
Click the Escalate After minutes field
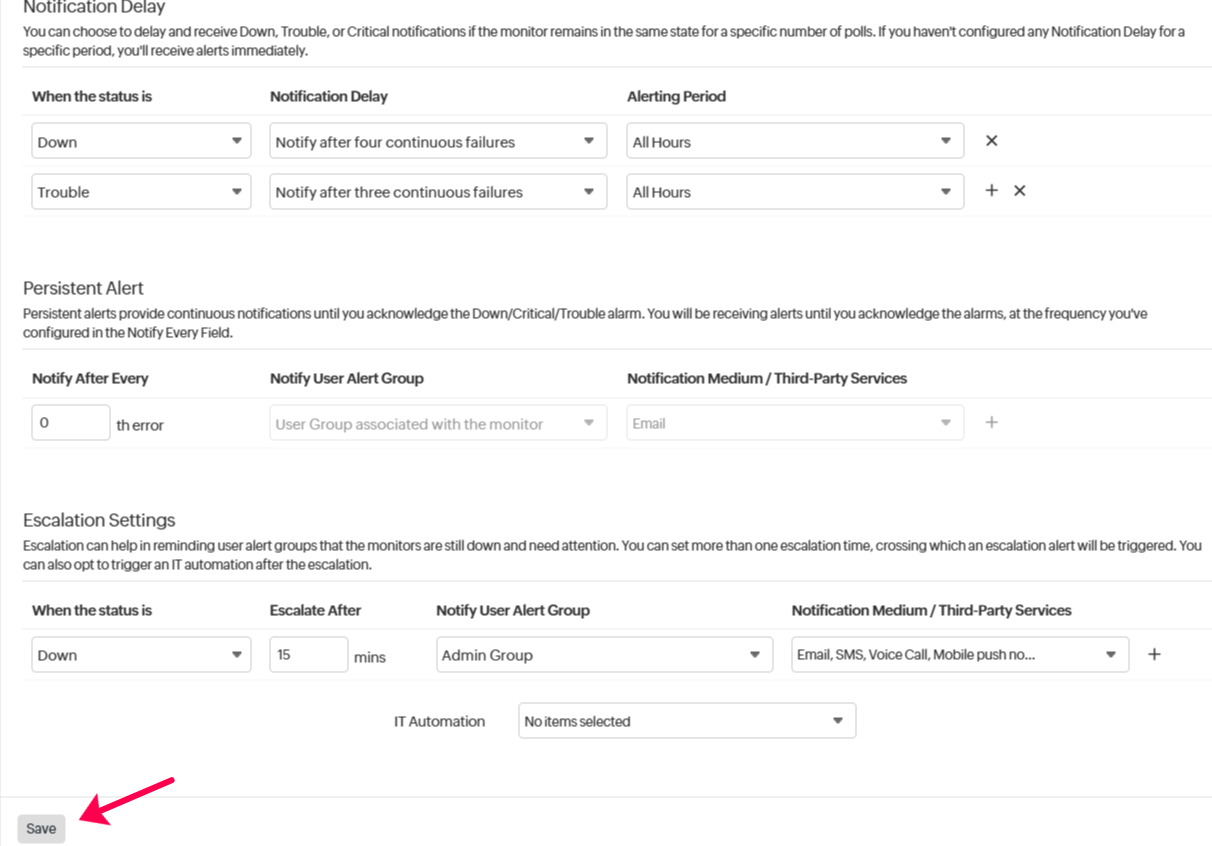tap(308, 655)
